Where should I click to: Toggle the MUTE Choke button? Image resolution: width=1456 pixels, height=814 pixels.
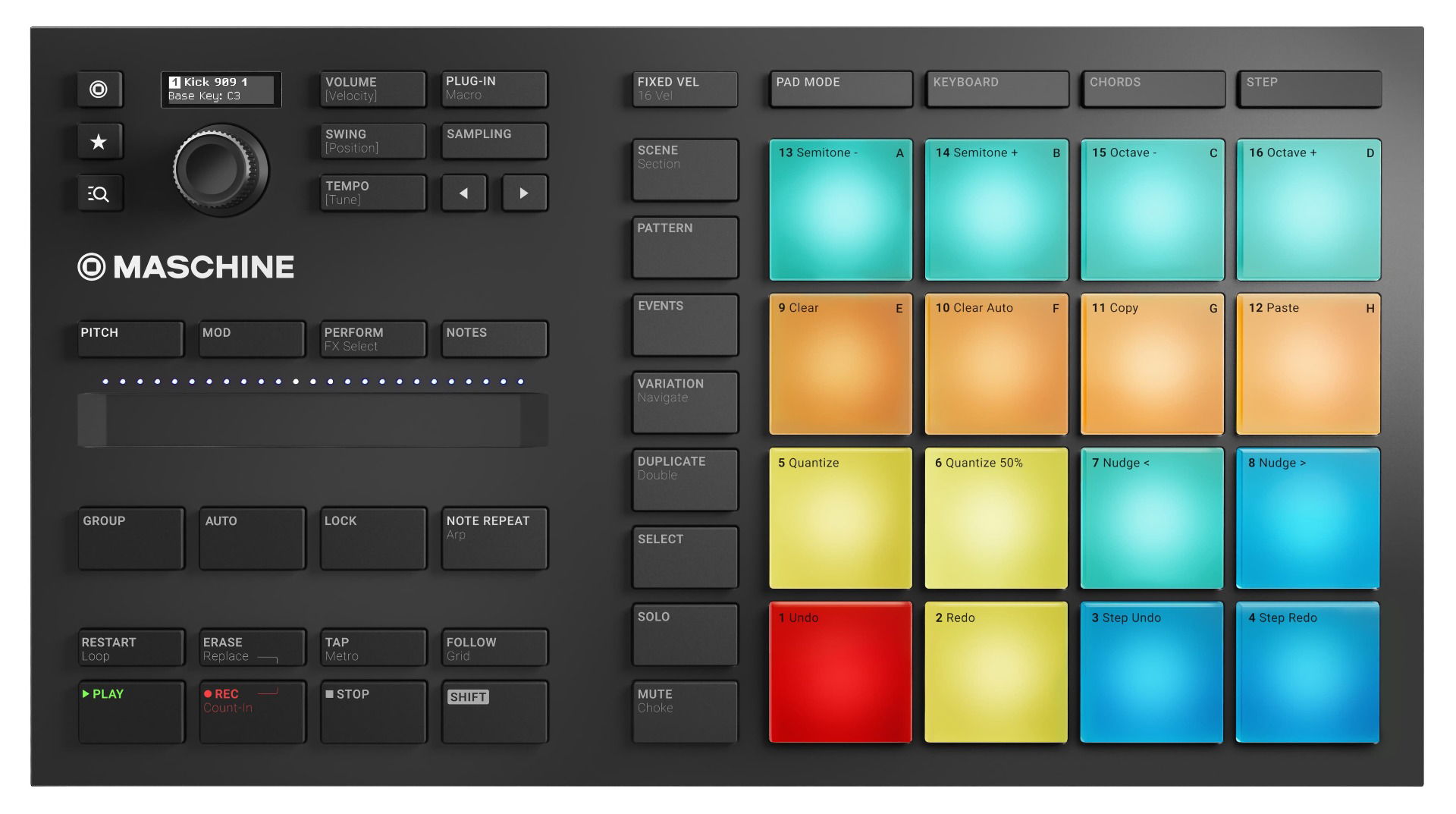(685, 712)
